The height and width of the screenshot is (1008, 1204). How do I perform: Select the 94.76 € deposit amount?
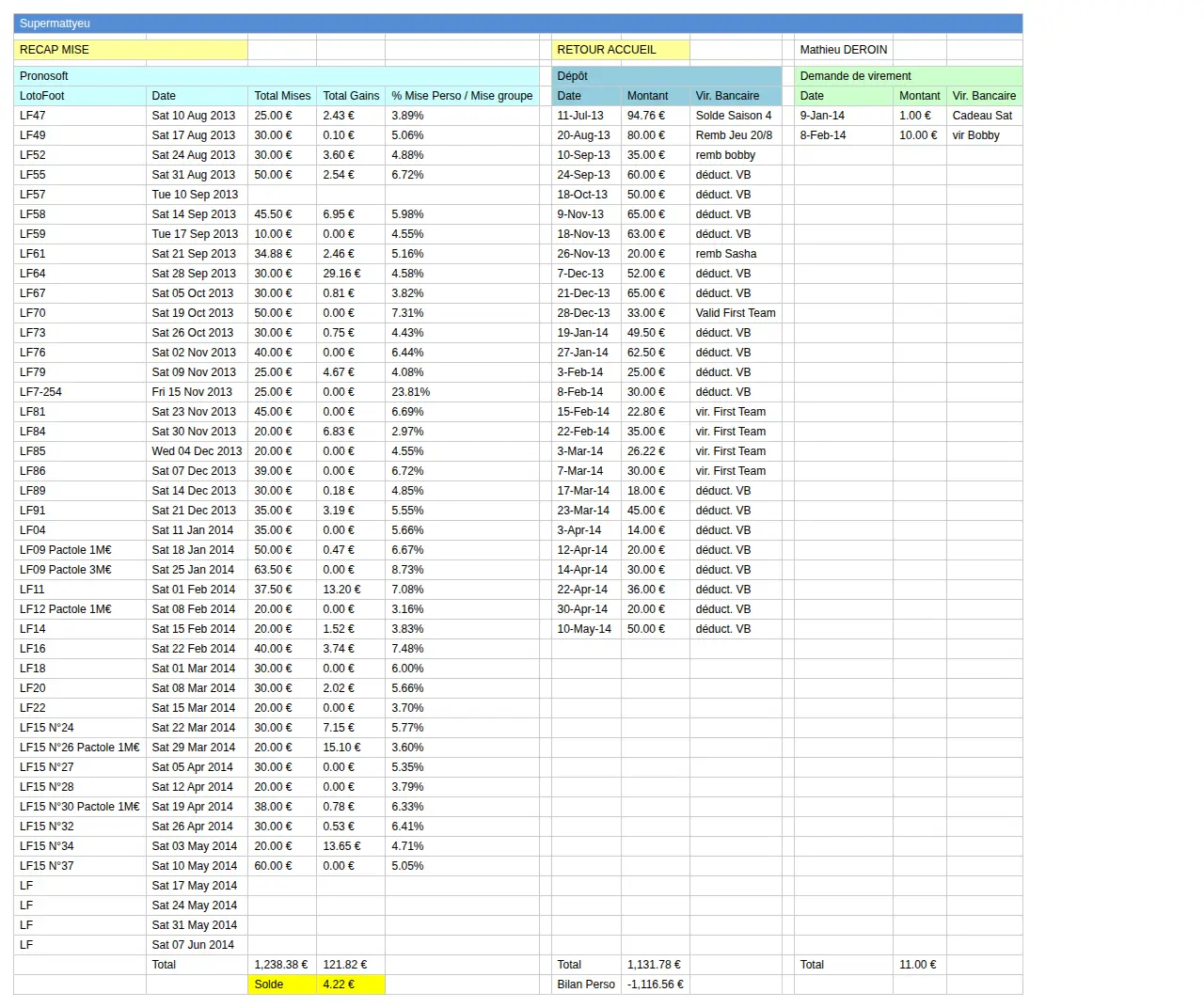655,116
